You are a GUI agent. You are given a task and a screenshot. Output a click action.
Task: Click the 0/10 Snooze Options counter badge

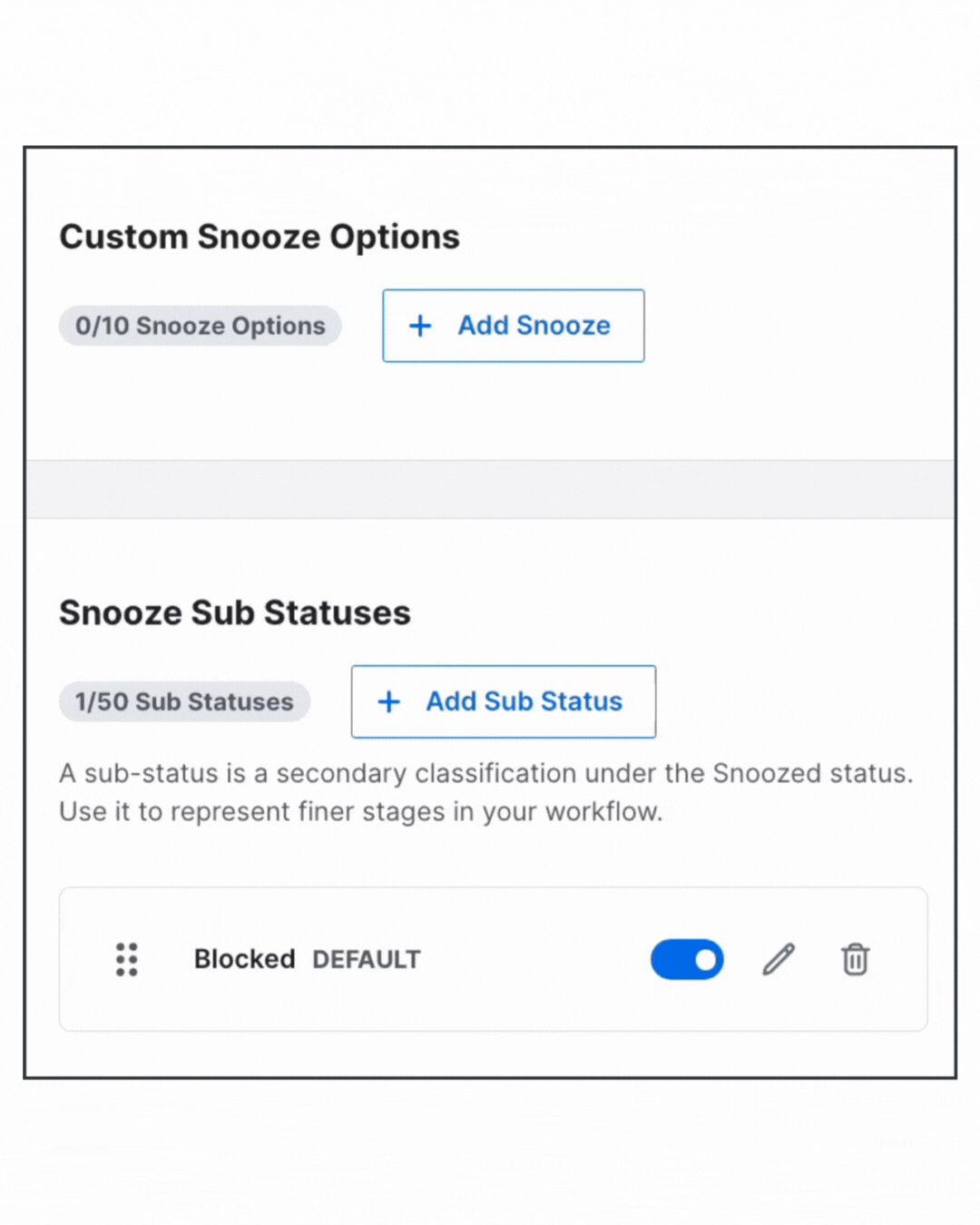click(200, 326)
